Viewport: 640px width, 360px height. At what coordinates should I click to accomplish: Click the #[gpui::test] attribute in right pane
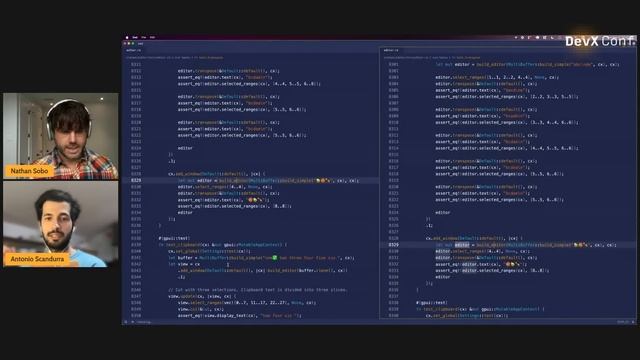[432, 303]
